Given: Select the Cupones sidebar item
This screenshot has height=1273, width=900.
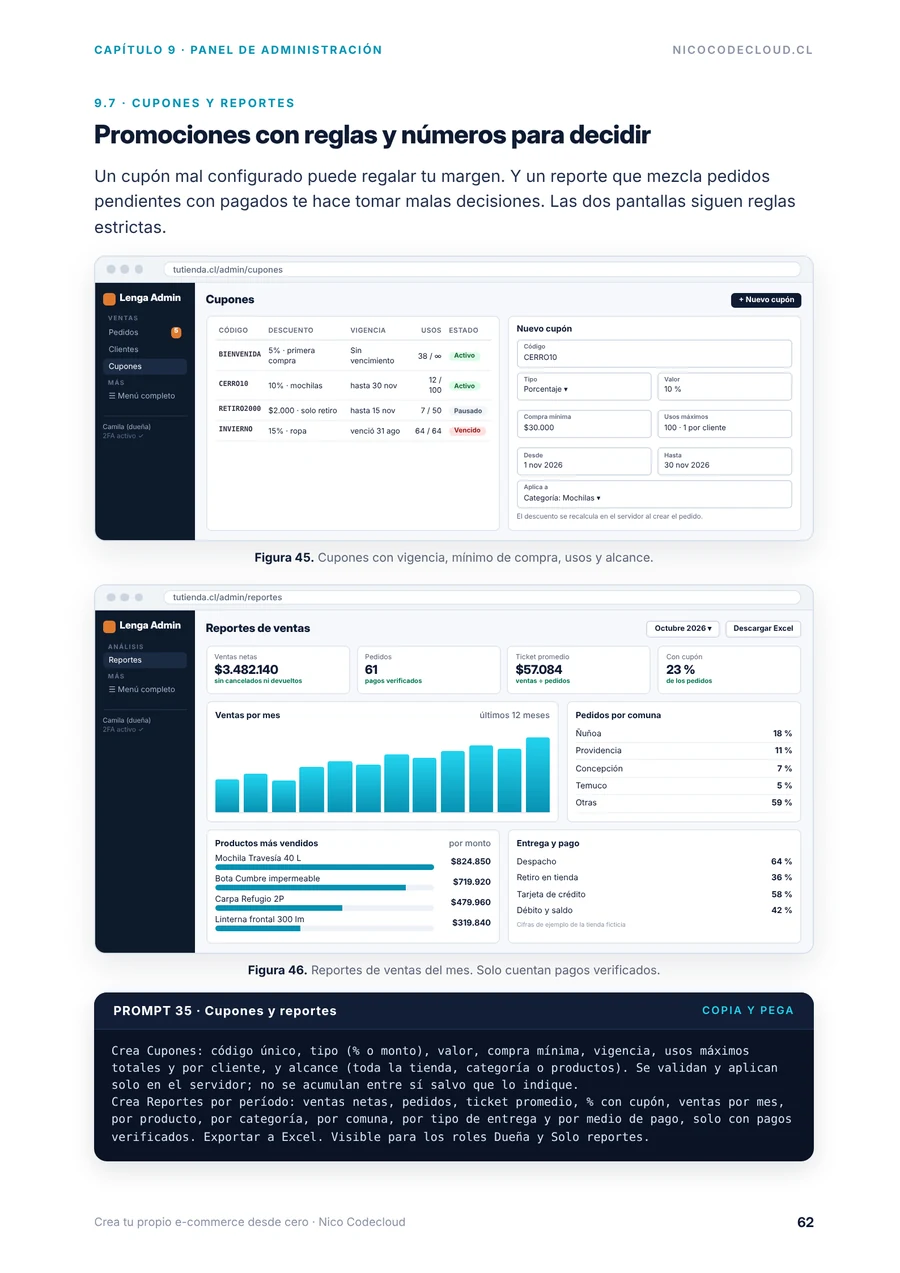Looking at the screenshot, I should click(145, 366).
